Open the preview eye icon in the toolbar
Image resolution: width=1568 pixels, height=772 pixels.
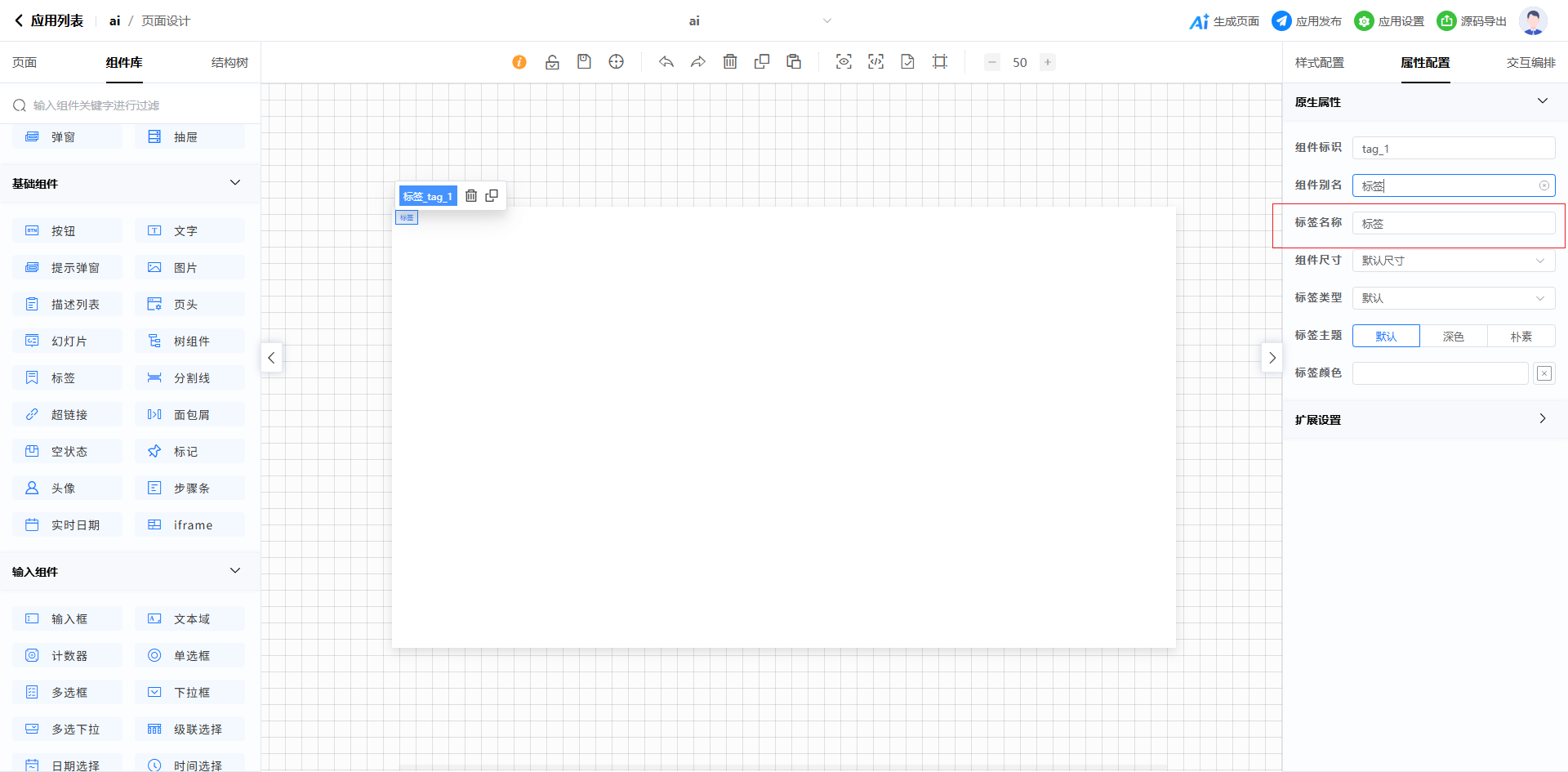pyautogui.click(x=844, y=62)
